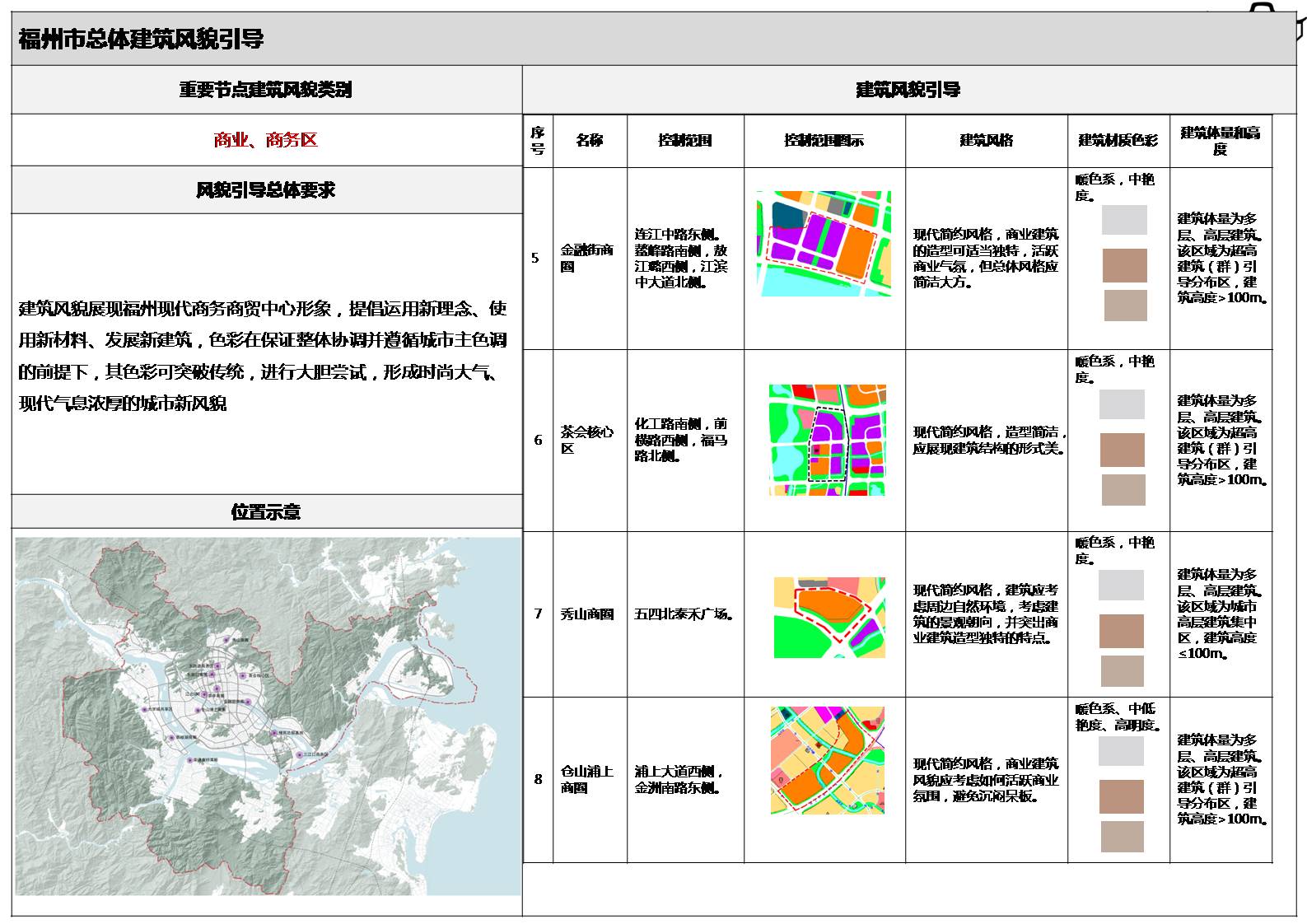
Task: Select the 控制范围图示 column header
Action: (824, 141)
